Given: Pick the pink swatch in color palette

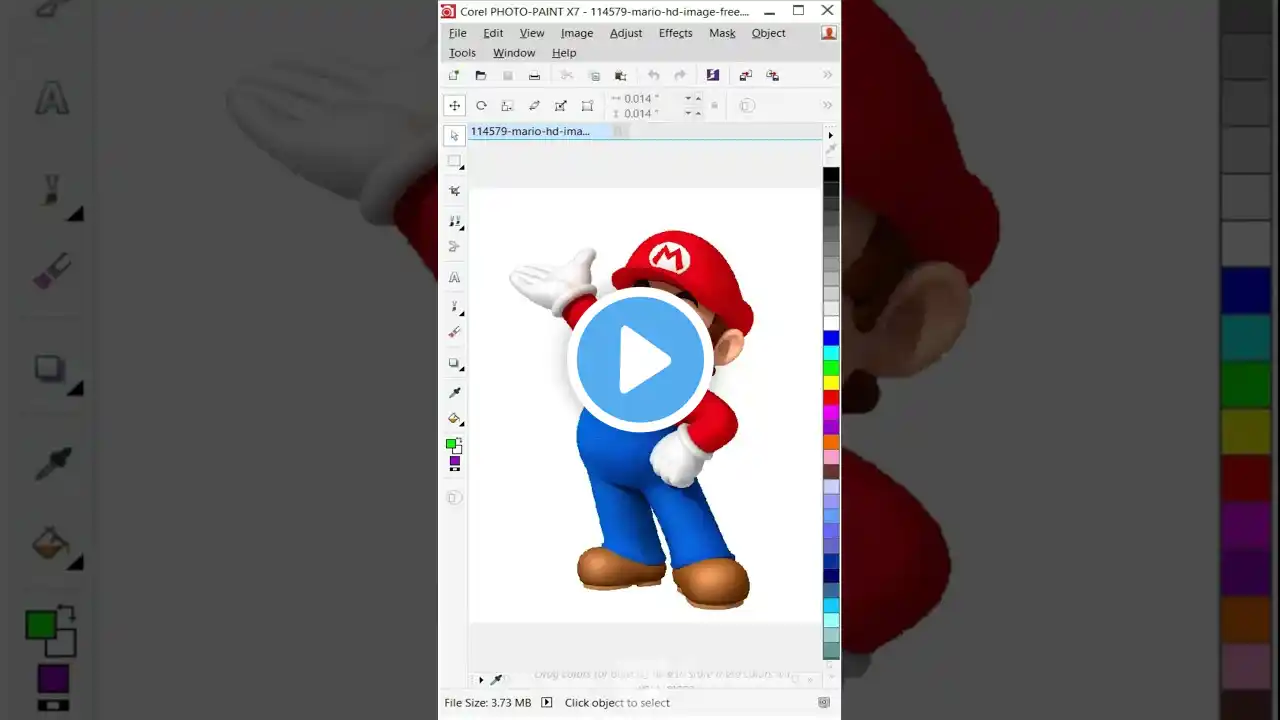Looking at the screenshot, I should 831,456.
